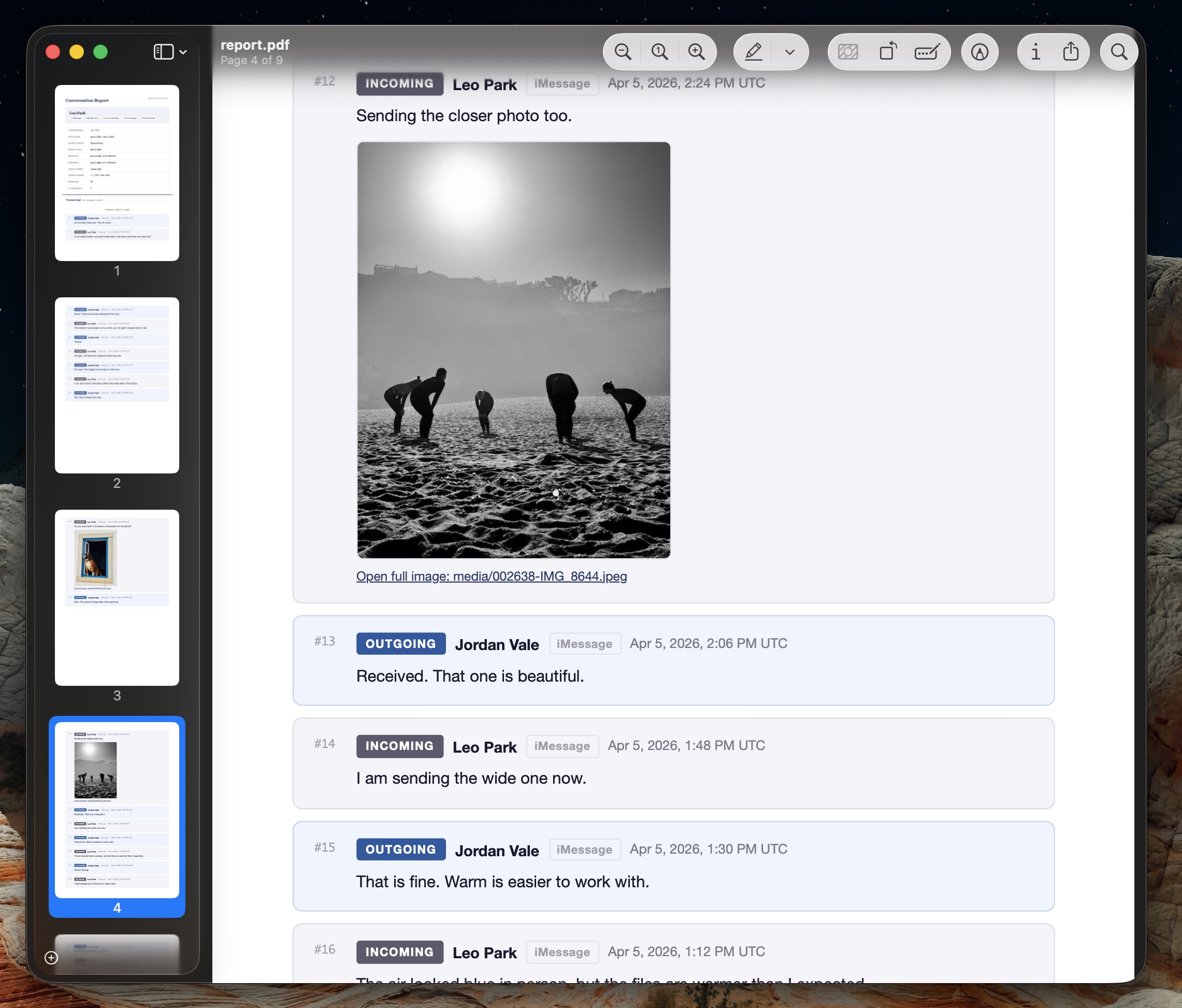The height and width of the screenshot is (1008, 1182).
Task: Expand the sidebar view options chevron
Action: (x=183, y=52)
